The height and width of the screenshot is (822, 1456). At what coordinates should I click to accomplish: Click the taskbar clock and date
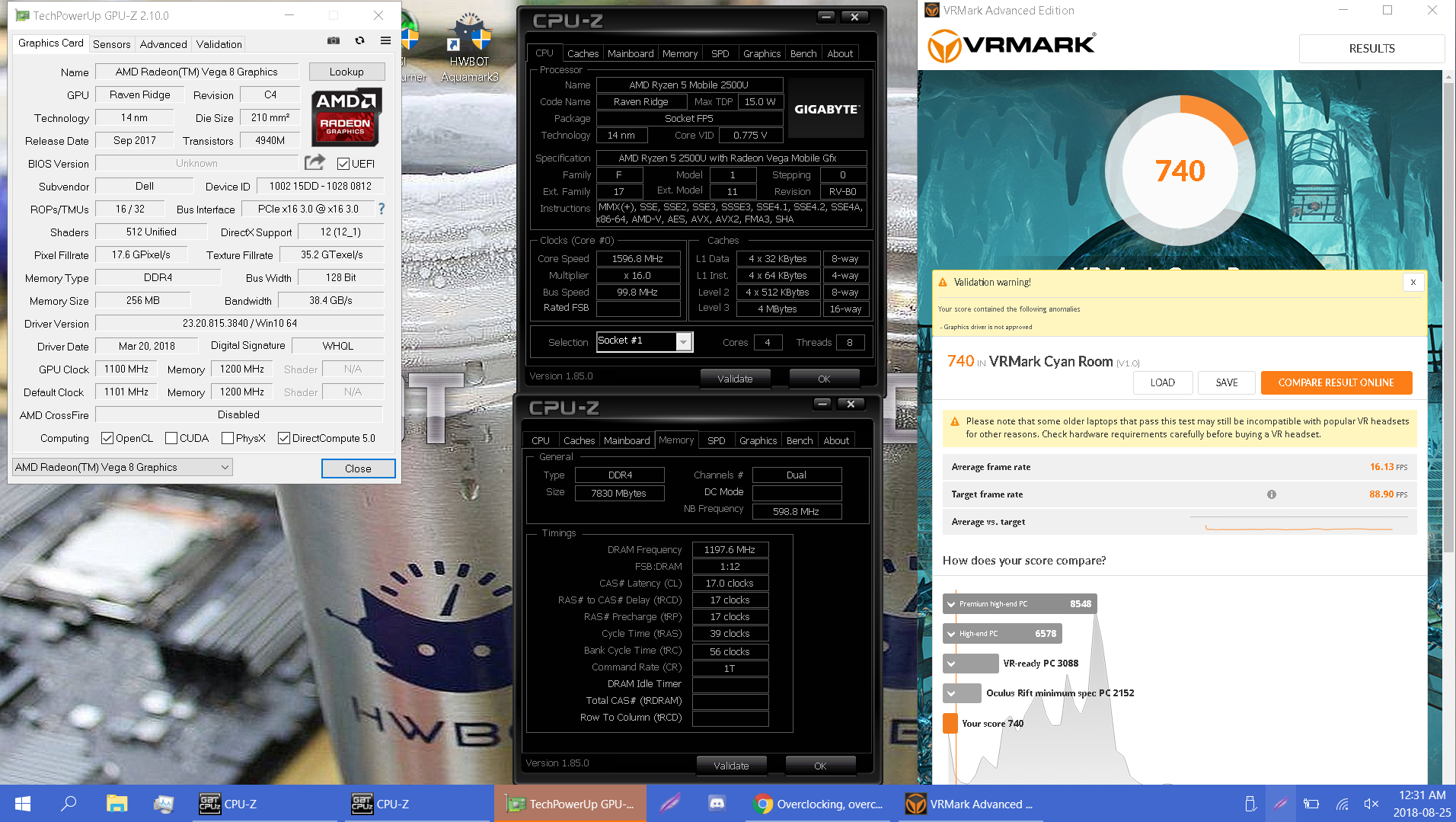(1422, 804)
